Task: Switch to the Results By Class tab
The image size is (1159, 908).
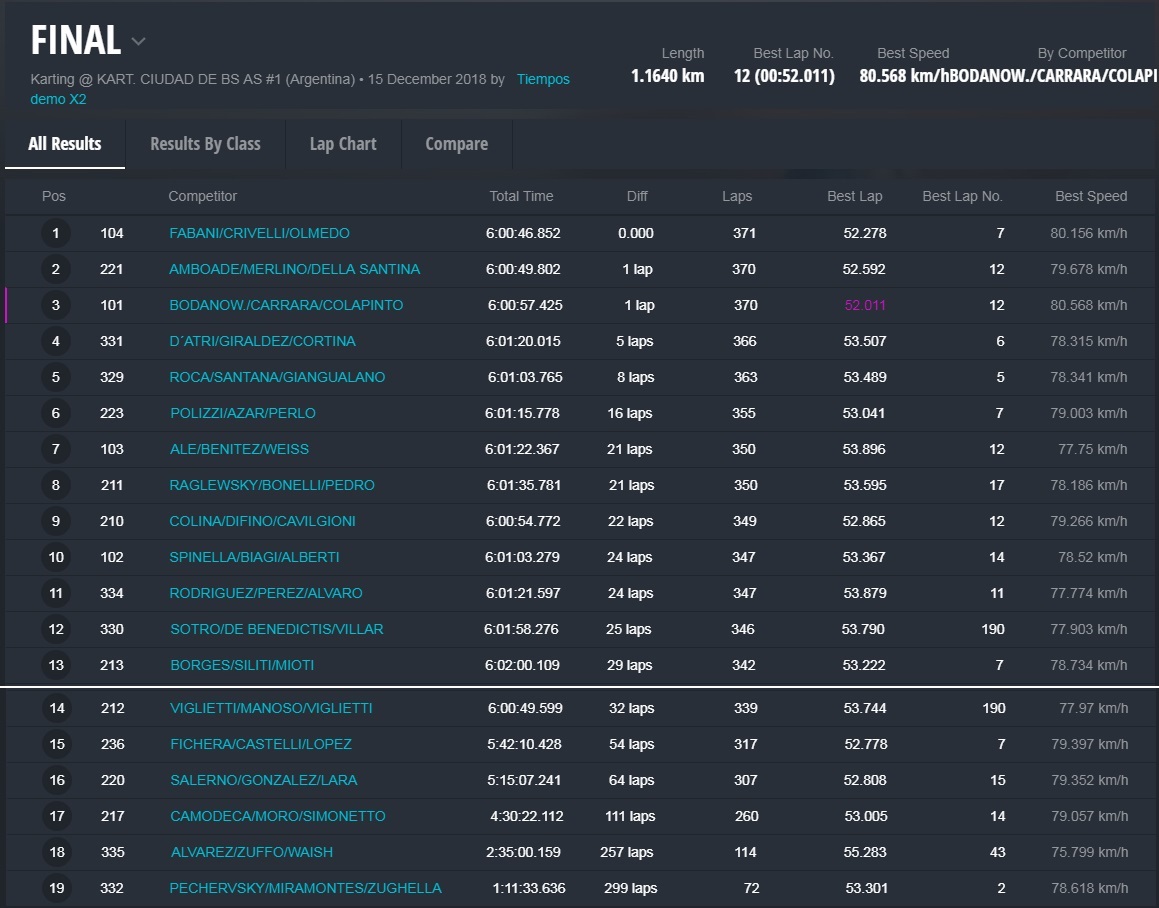Action: tap(205, 144)
